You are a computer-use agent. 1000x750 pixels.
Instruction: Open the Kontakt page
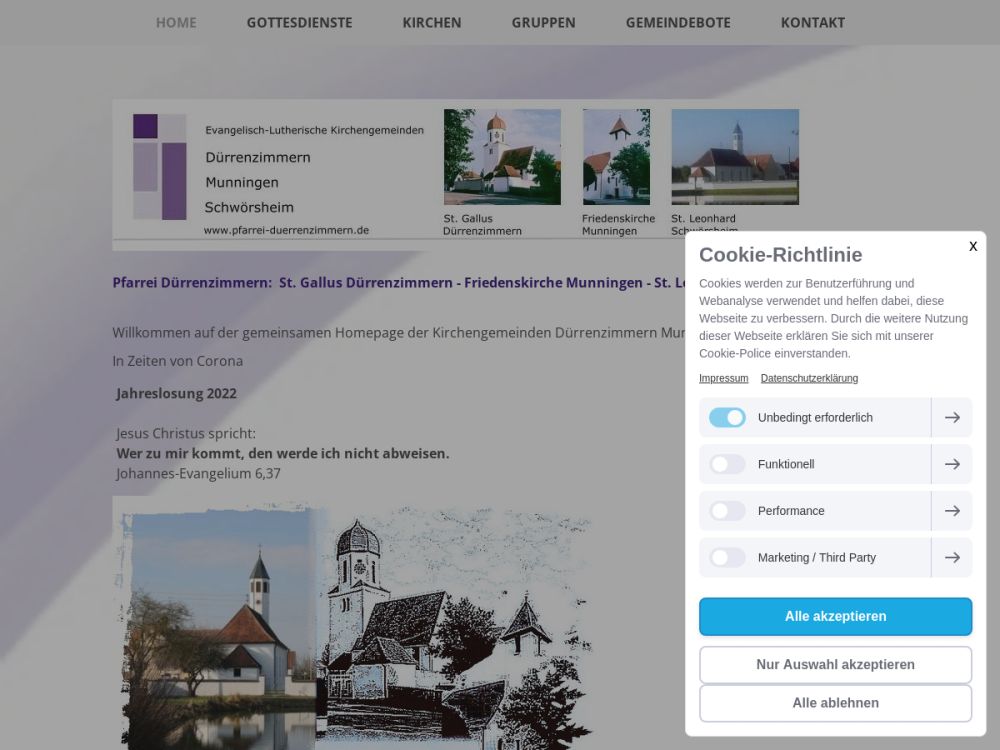tap(812, 22)
